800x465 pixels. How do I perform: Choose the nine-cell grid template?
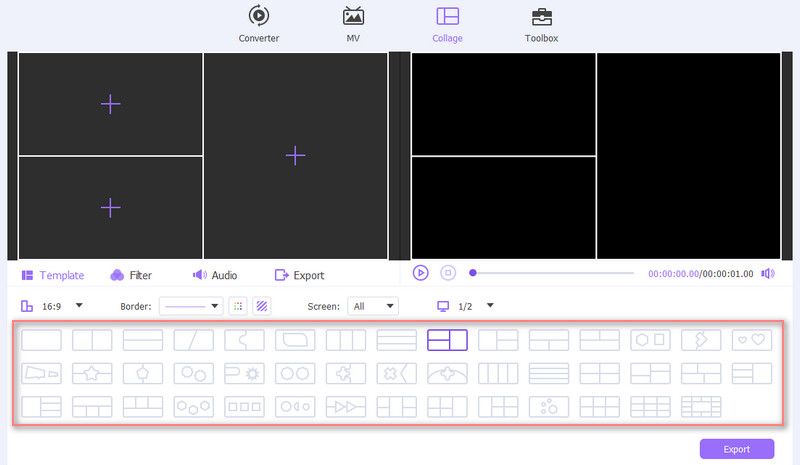pyautogui.click(x=651, y=407)
